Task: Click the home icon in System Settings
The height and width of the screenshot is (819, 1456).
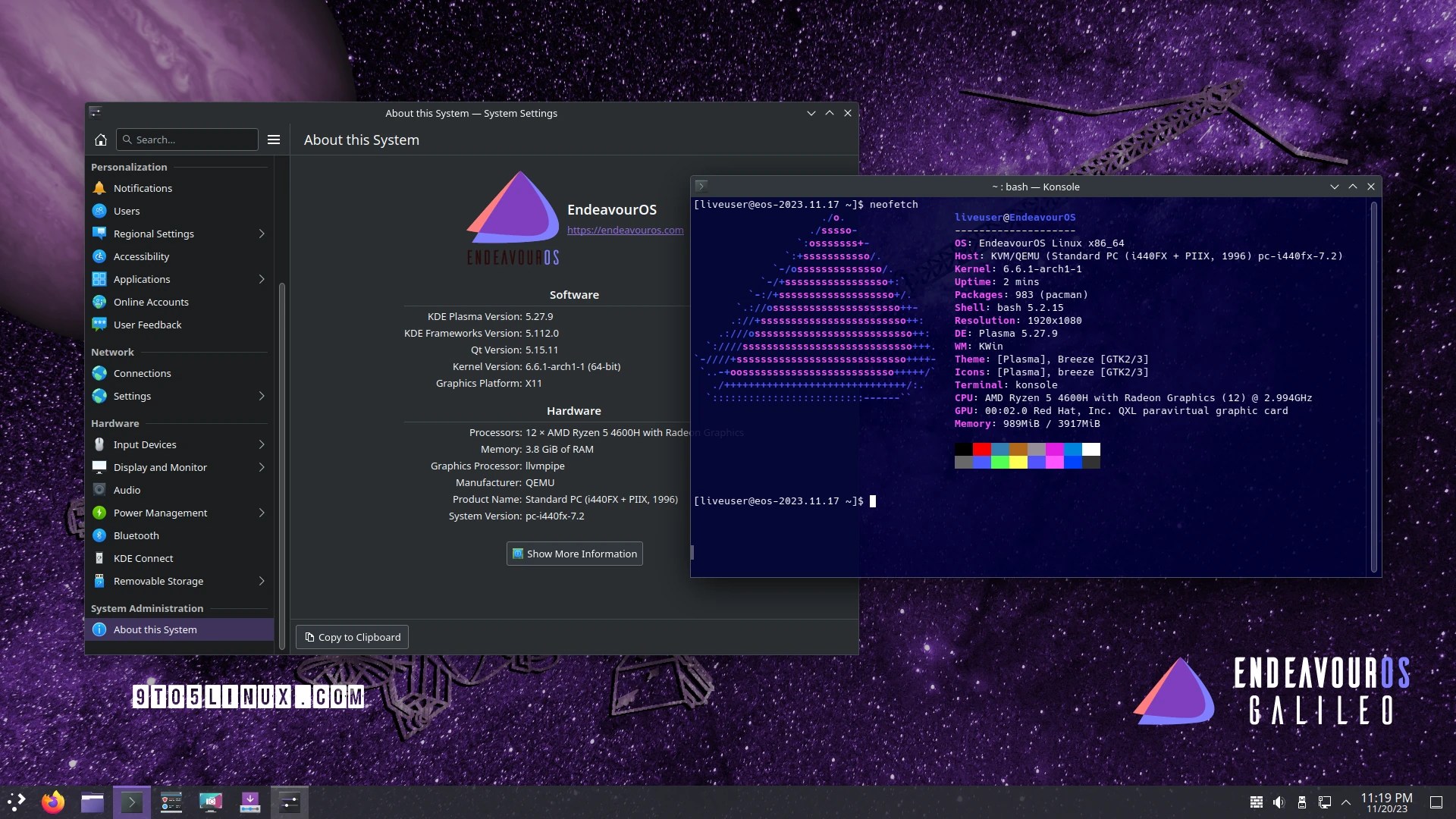Action: tap(100, 140)
